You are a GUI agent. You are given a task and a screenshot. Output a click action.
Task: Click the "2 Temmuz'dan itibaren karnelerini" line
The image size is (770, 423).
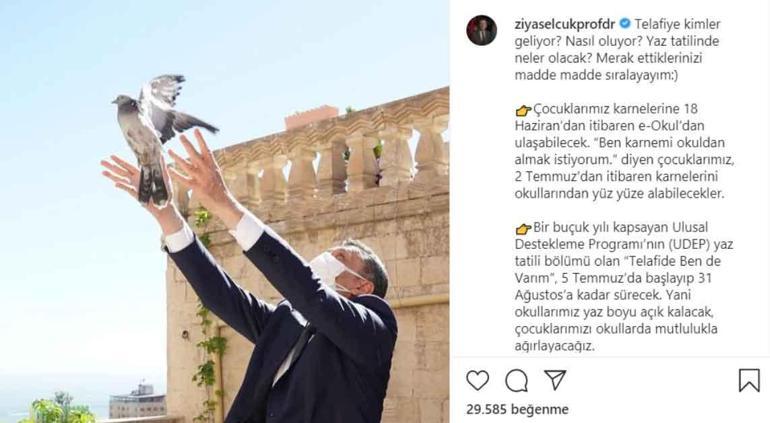click(x=616, y=176)
